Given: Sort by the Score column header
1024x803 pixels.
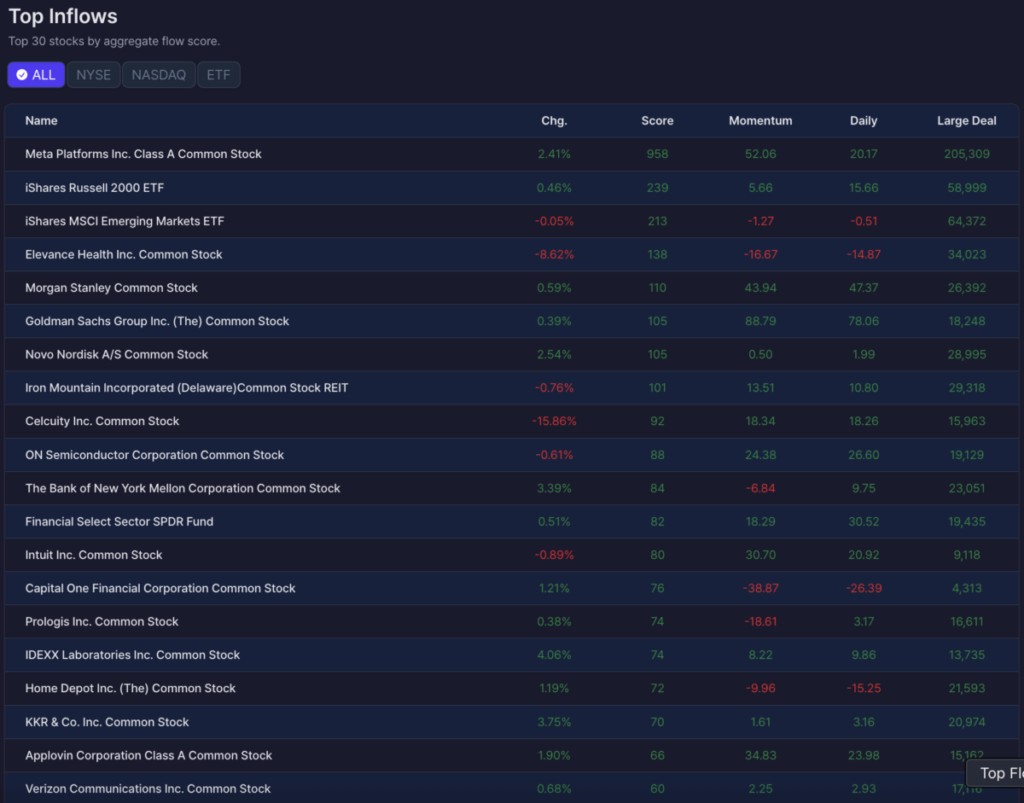Looking at the screenshot, I should coord(657,121).
